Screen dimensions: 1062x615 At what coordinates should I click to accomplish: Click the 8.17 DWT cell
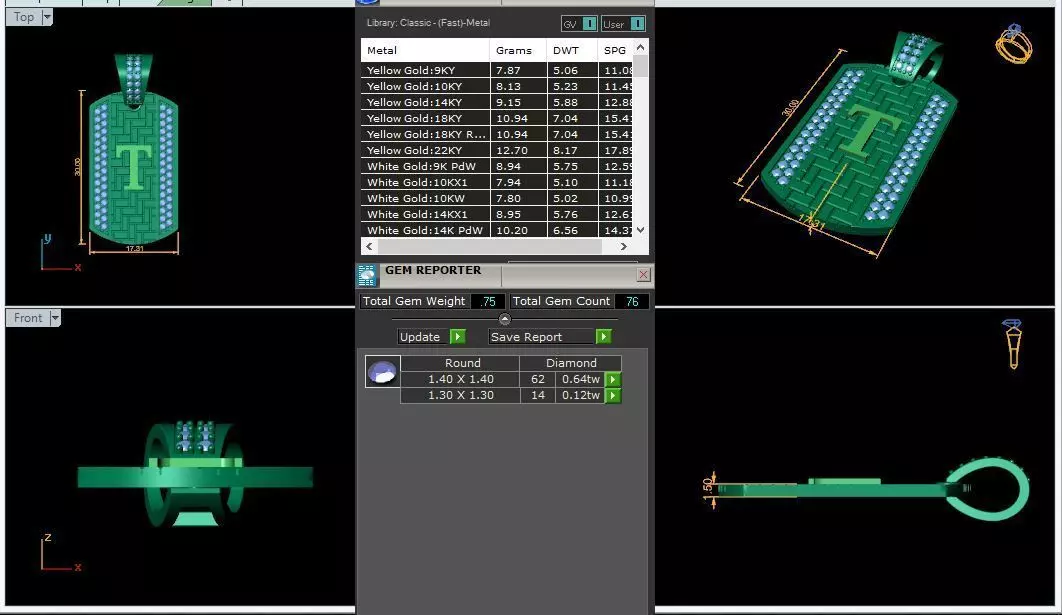pyautogui.click(x=572, y=150)
